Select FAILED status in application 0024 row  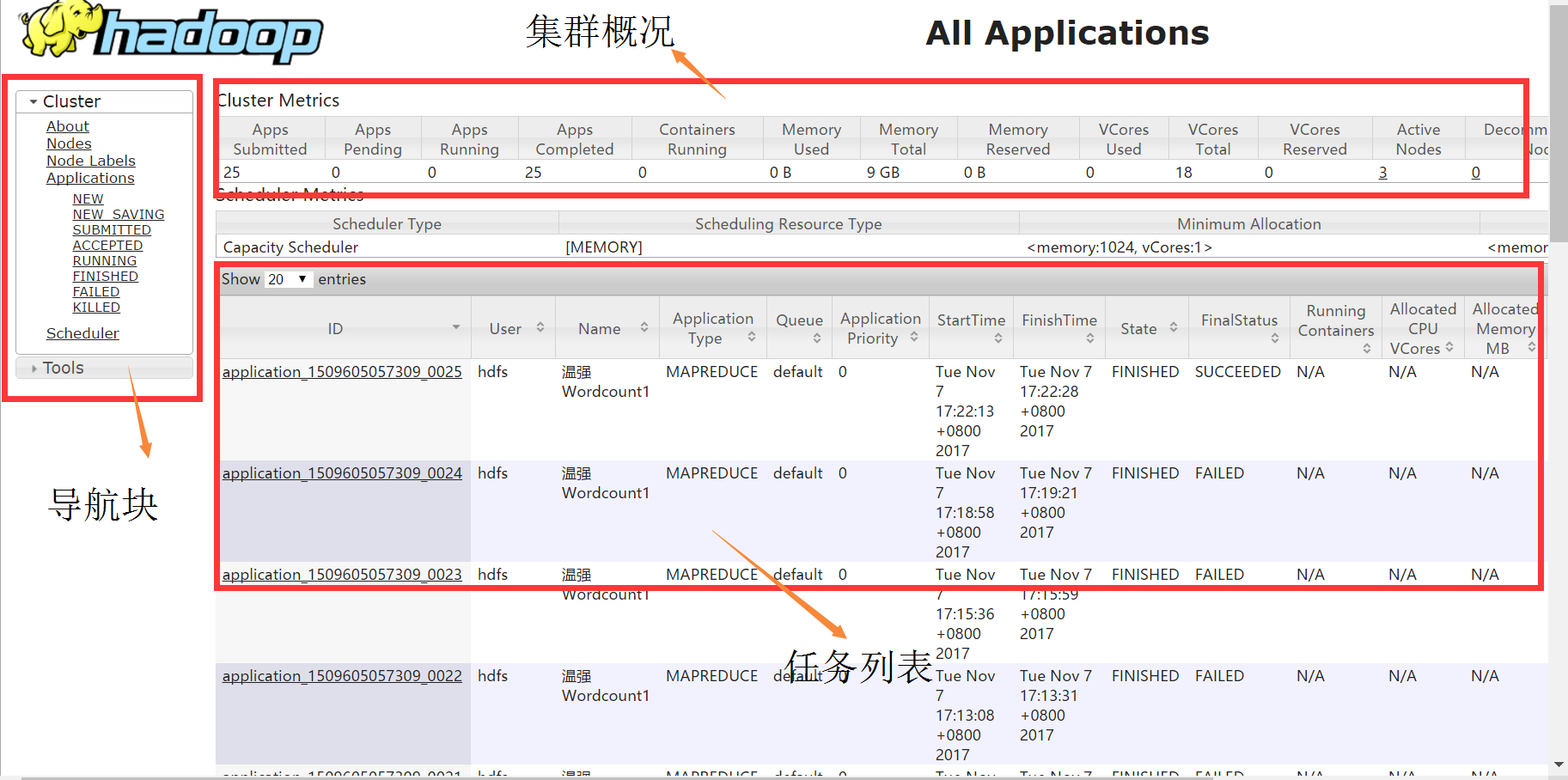tap(1219, 473)
